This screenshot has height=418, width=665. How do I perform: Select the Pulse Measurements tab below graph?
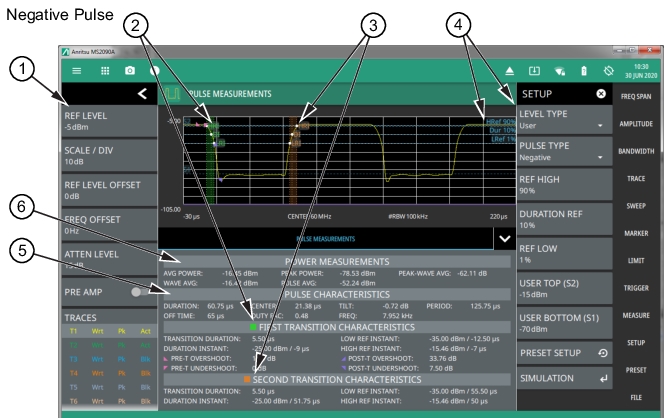click(326, 239)
